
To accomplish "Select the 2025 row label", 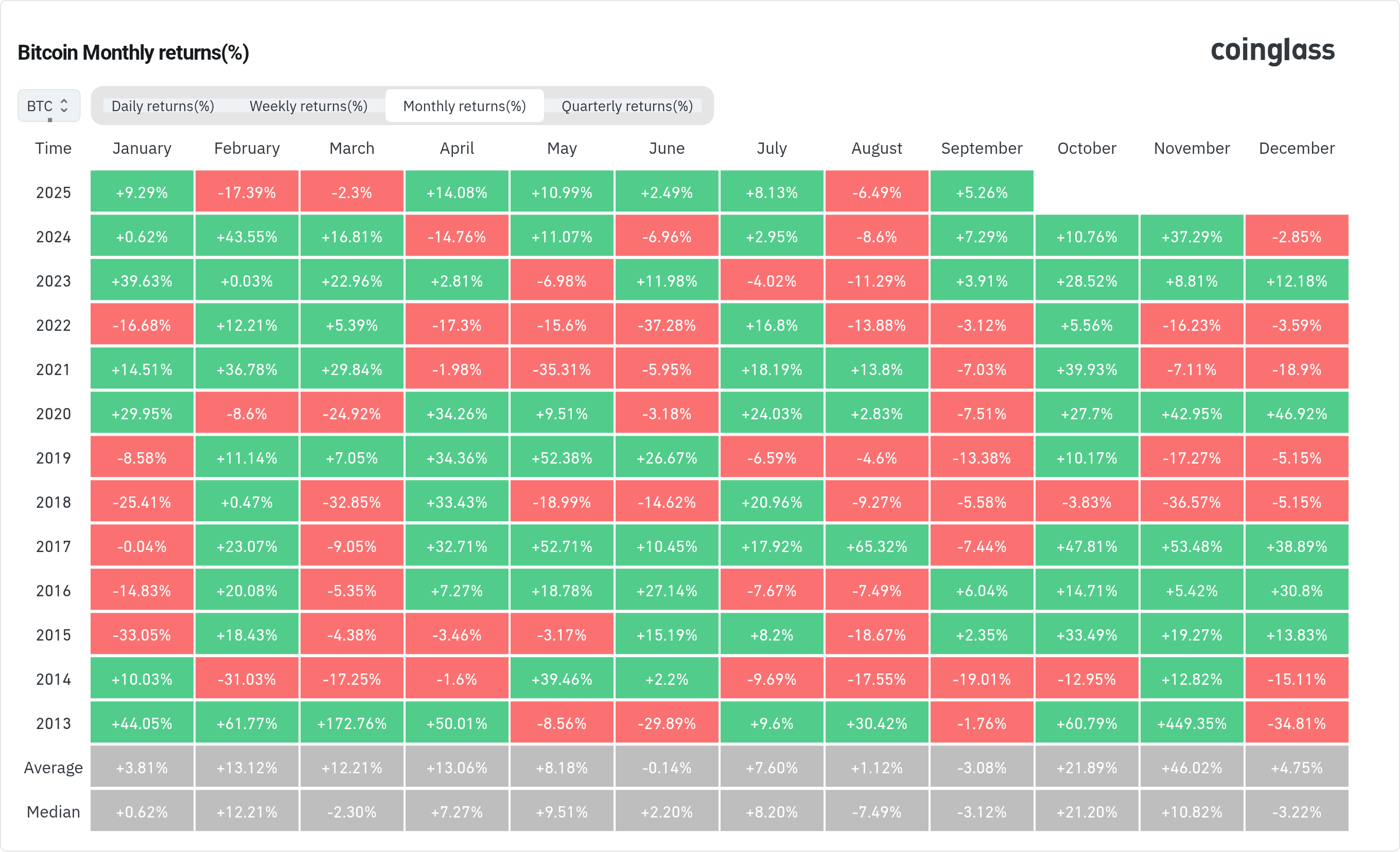I will coord(54,192).
